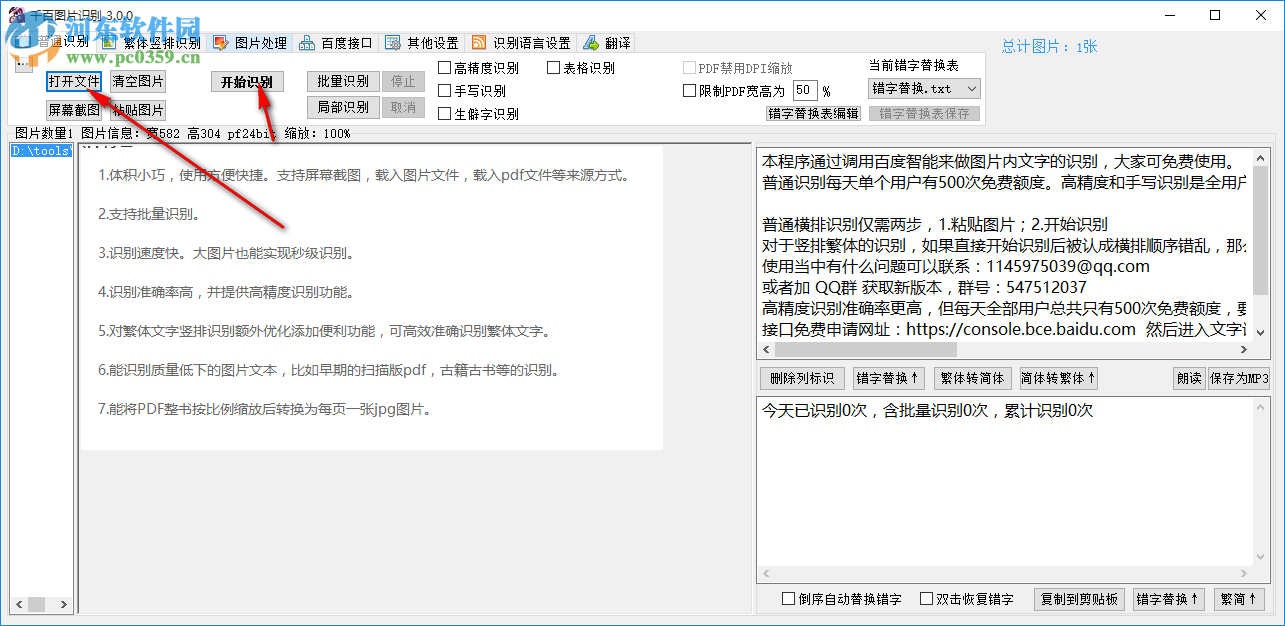
Task: Click 开始识别 to start recognition
Action: click(246, 81)
